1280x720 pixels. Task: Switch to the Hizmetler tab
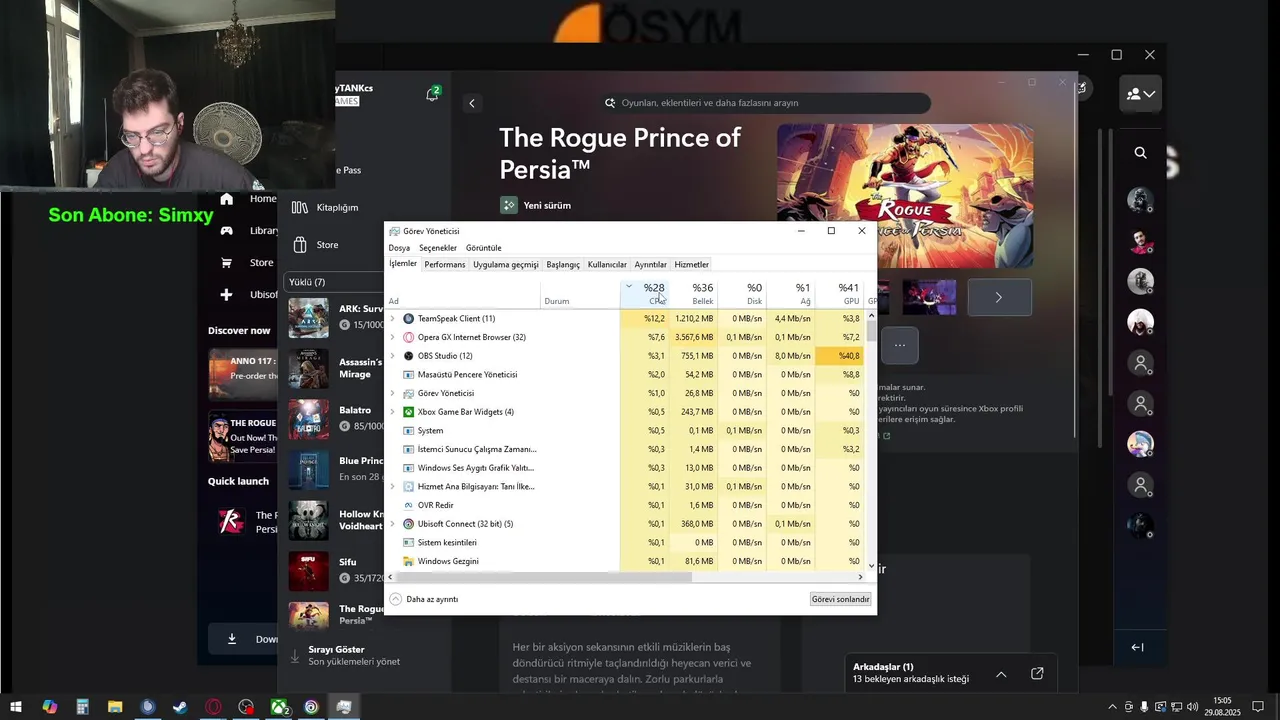pos(692,265)
